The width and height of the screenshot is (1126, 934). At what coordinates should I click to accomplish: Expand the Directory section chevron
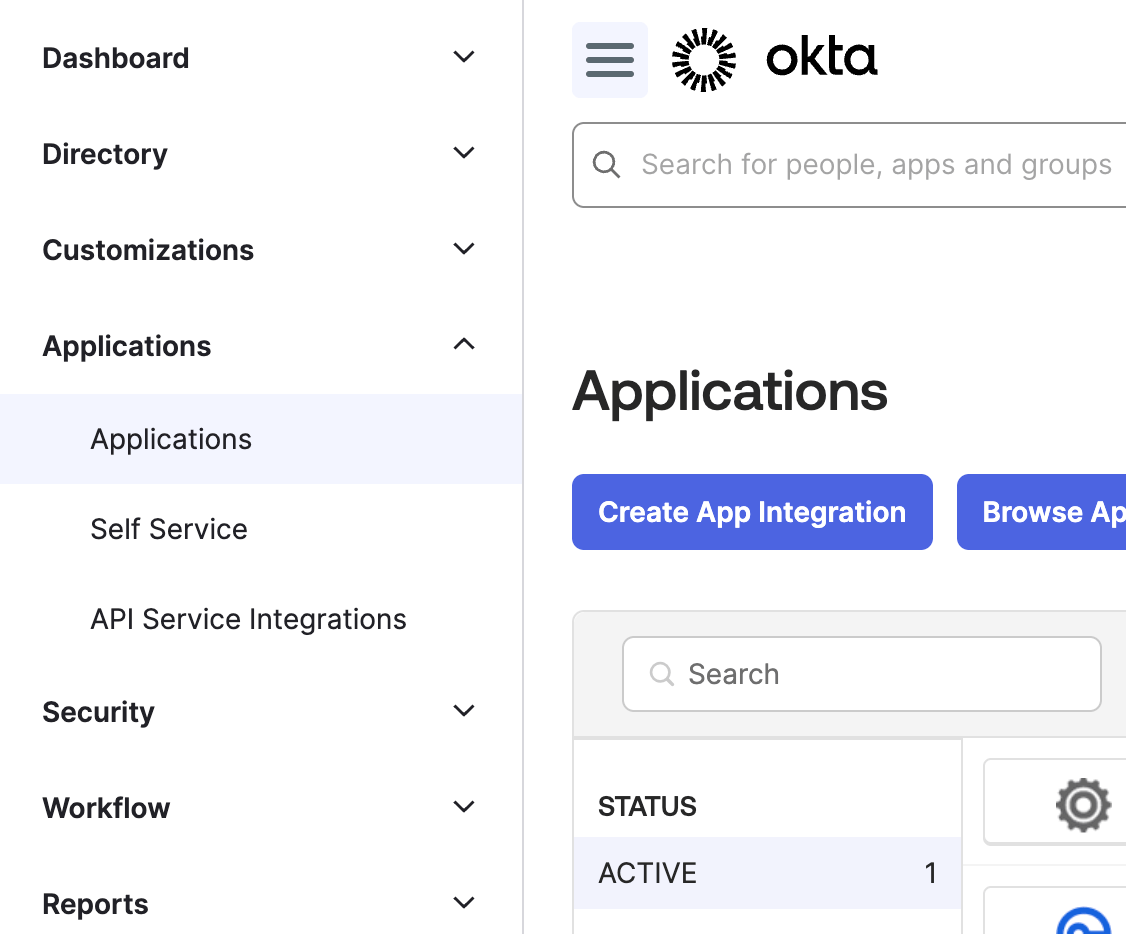tap(464, 153)
